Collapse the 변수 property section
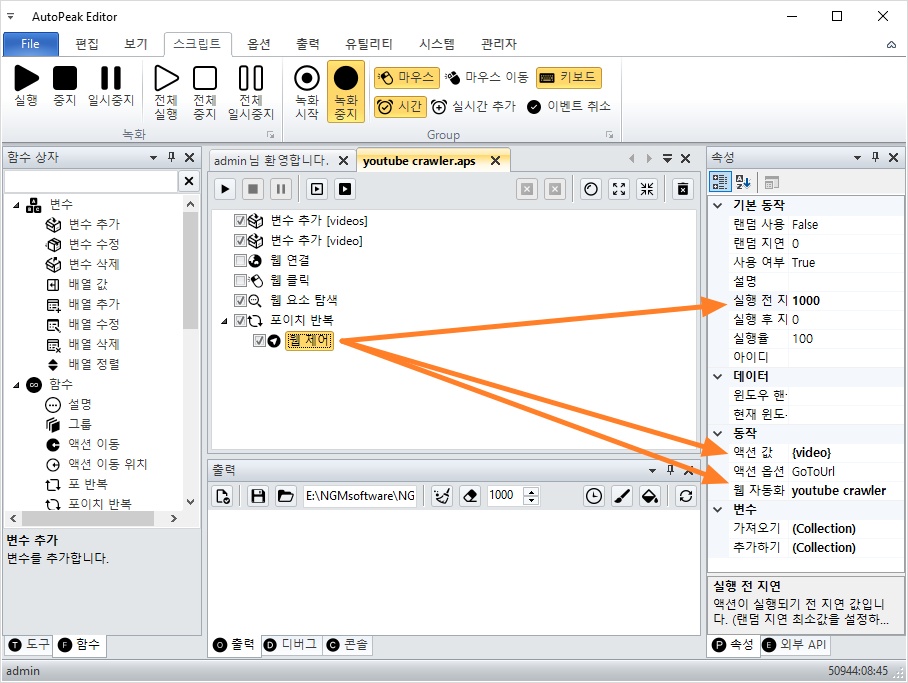908x683 pixels. pyautogui.click(x=718, y=509)
